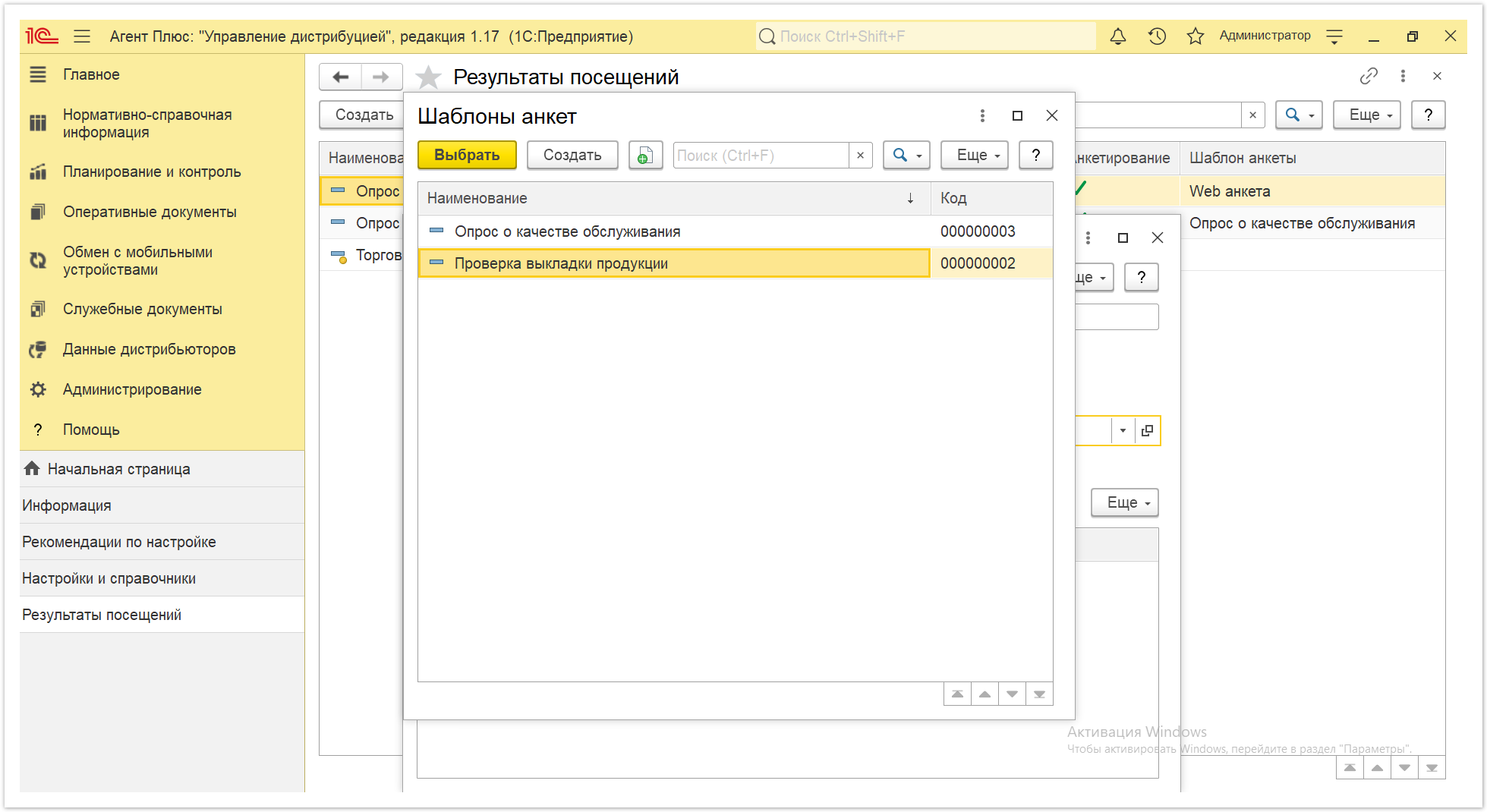Open the history clock icon
1487x812 pixels.
[1157, 36]
